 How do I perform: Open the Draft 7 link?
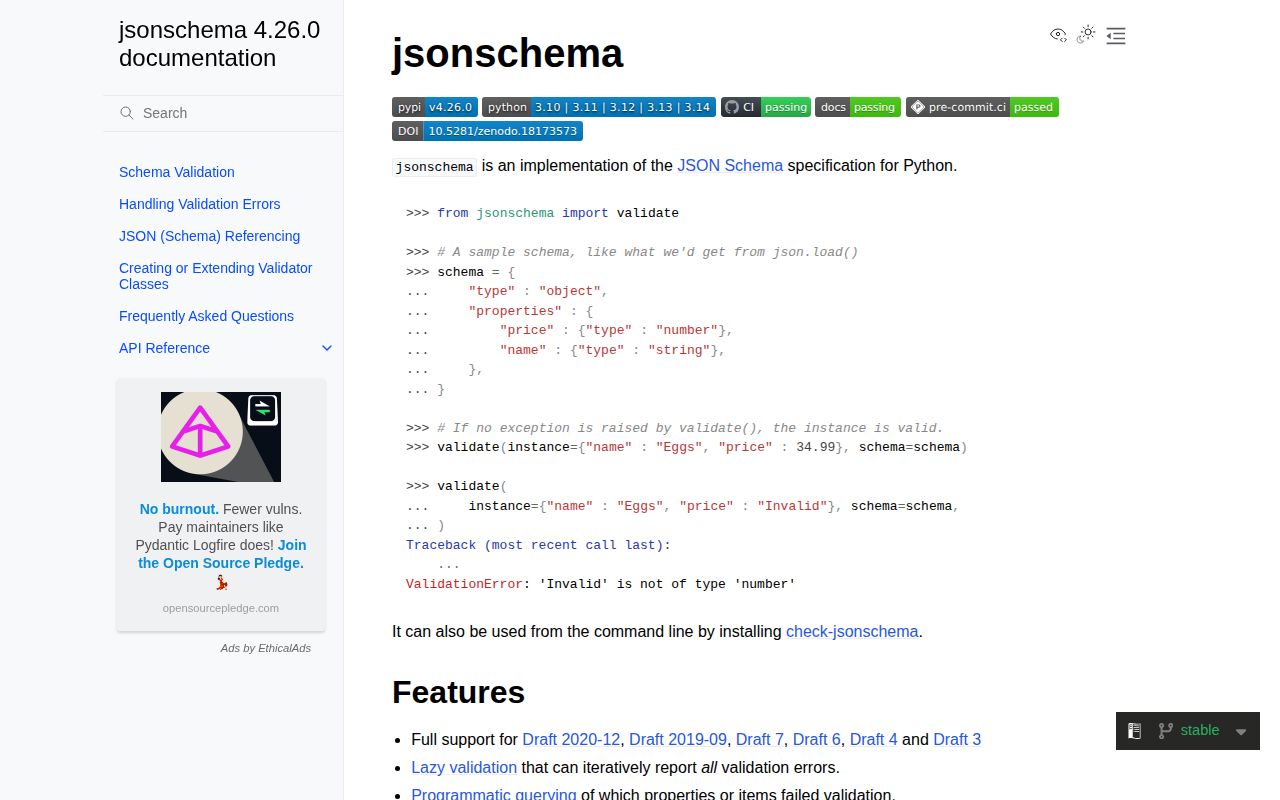760,739
